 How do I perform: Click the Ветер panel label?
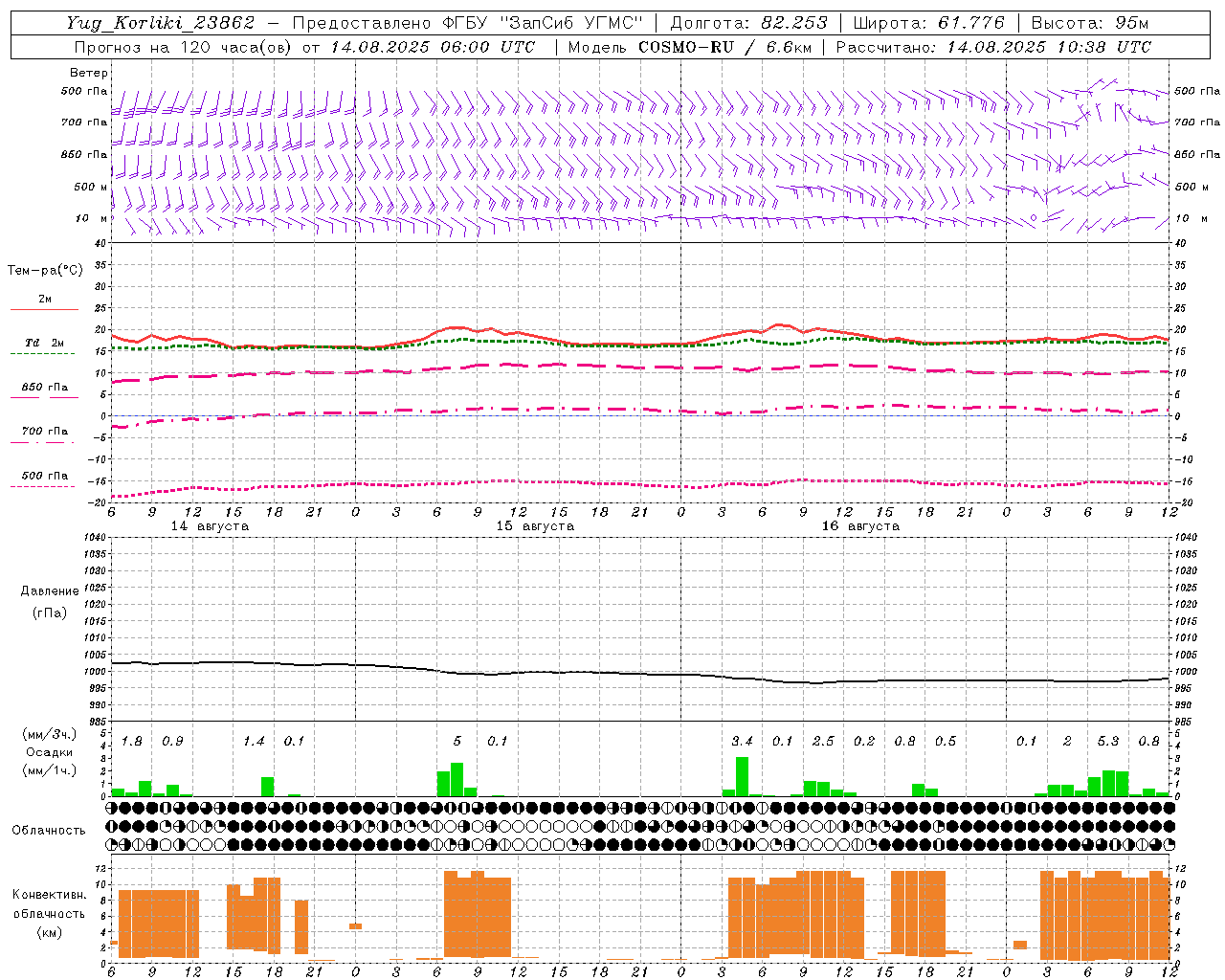89,73
